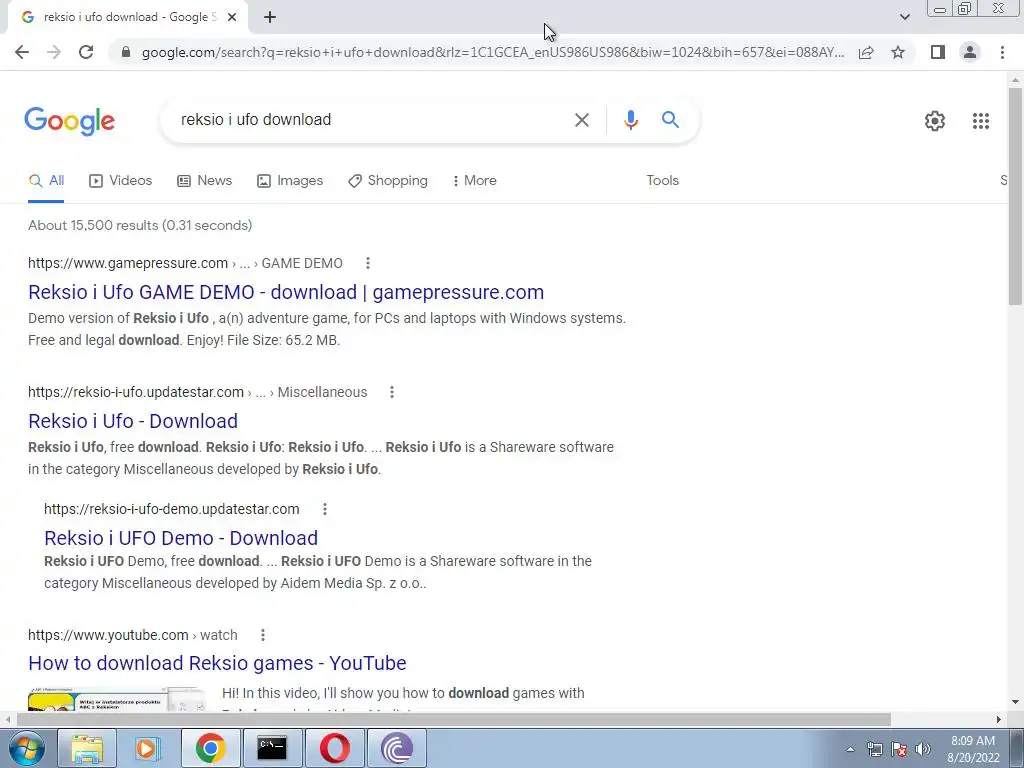Click the vertical scrollbar thumb
The image size is (1024, 768).
[x=1015, y=196]
